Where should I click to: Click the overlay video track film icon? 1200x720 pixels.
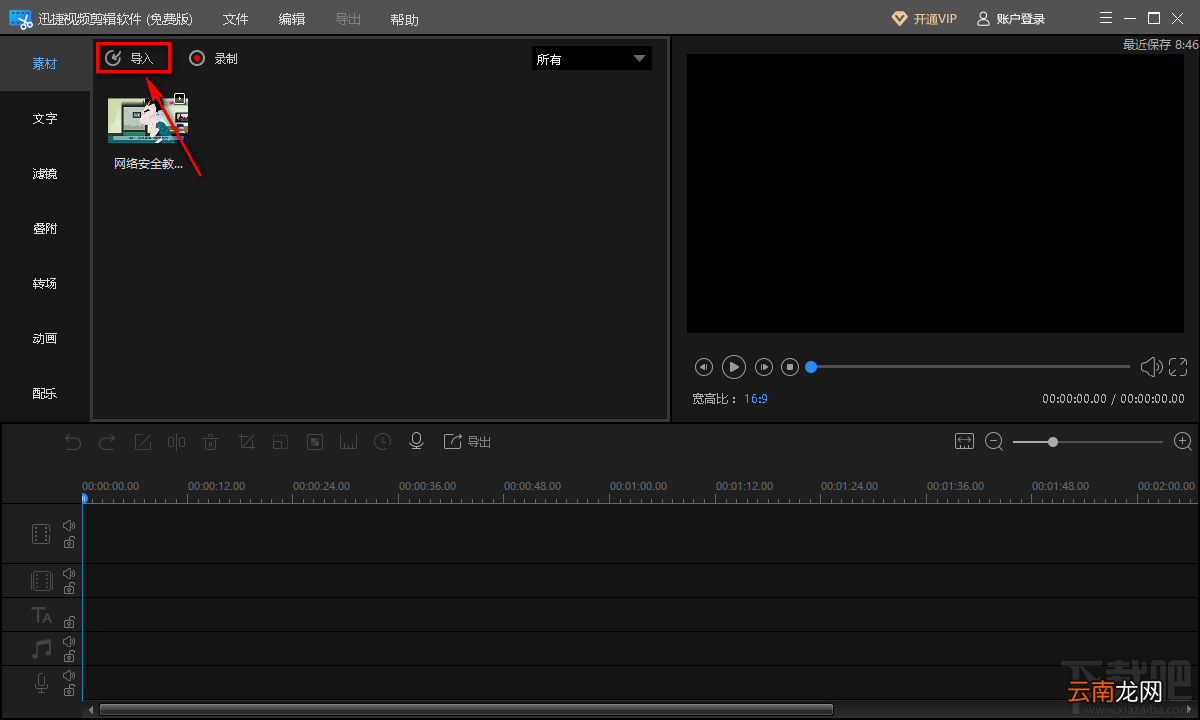coord(41,581)
